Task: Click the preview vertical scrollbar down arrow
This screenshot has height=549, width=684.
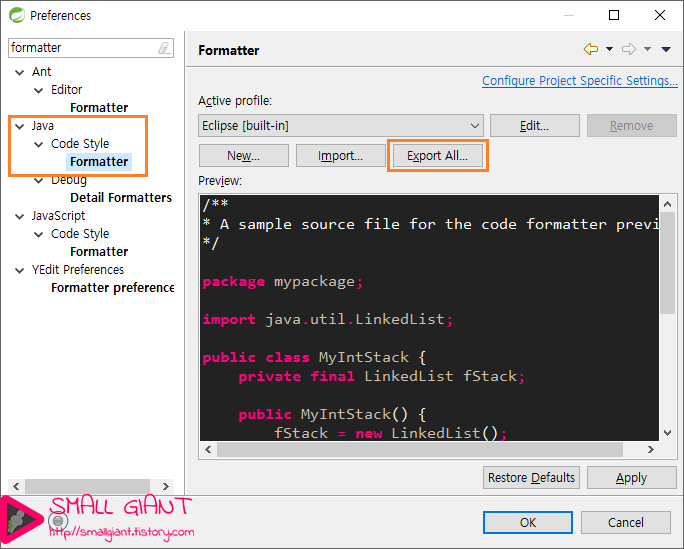Action: point(667,433)
